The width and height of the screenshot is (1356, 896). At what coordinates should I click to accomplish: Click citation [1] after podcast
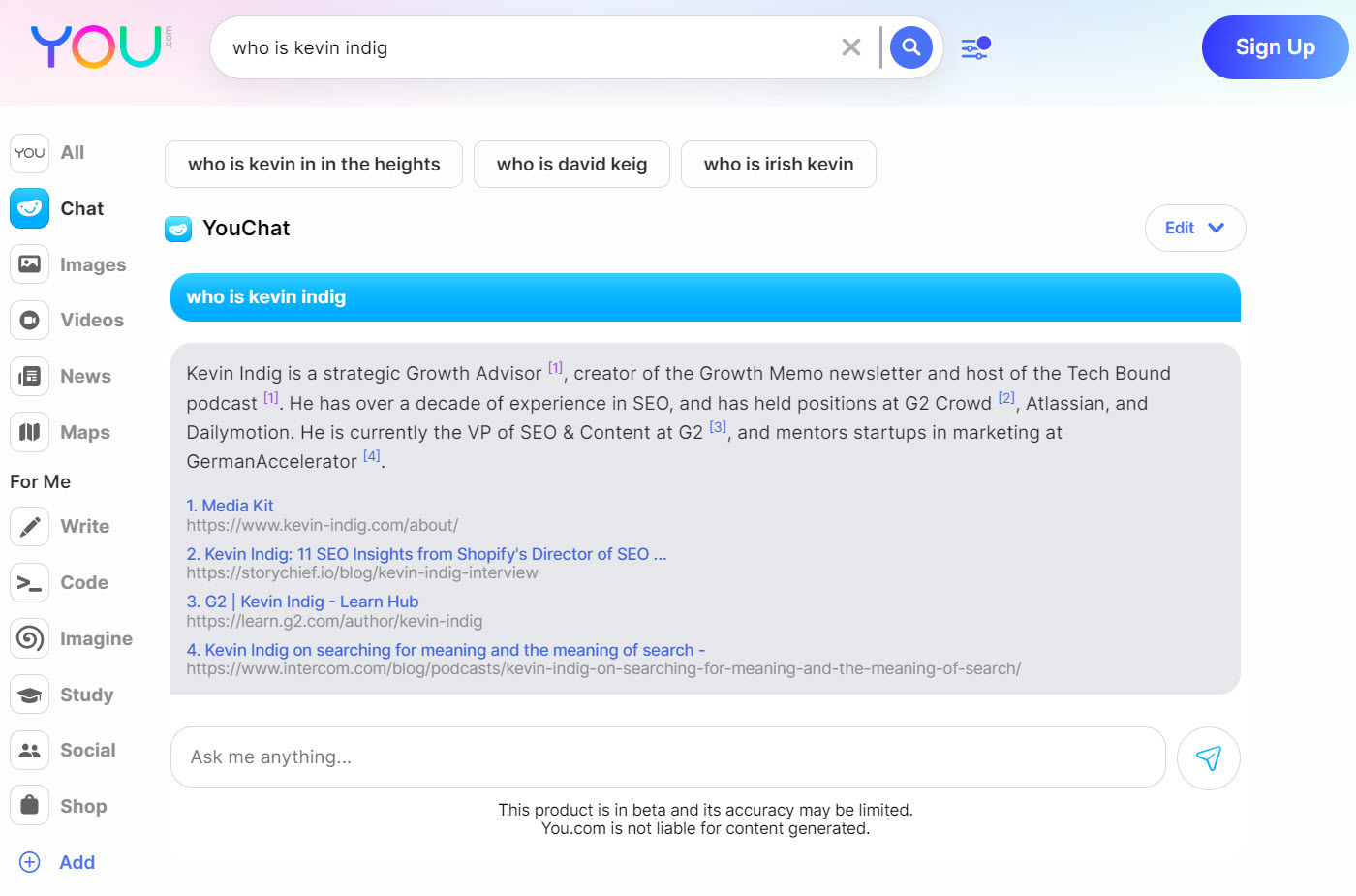coord(271,397)
